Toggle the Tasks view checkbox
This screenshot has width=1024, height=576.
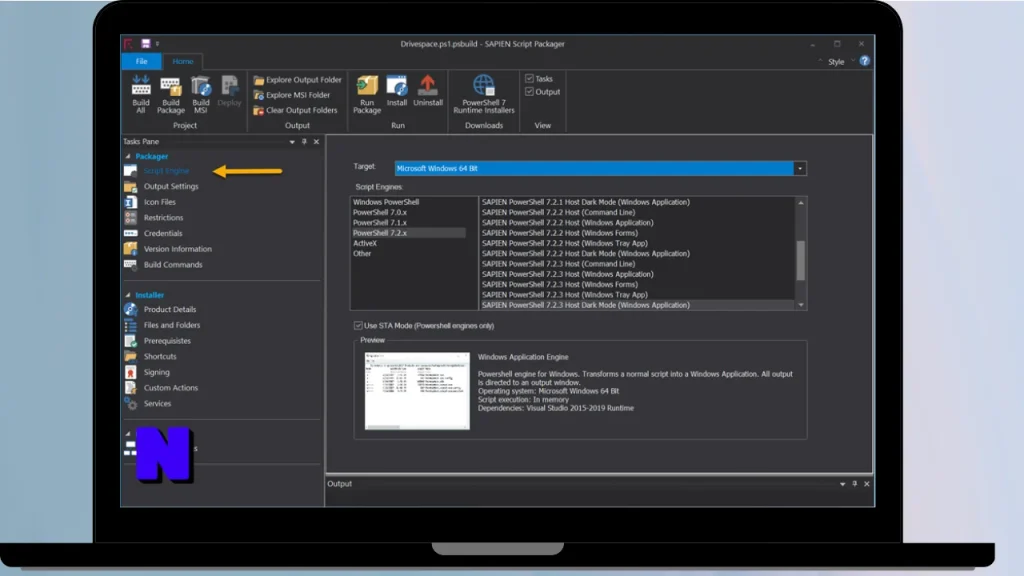(530, 78)
